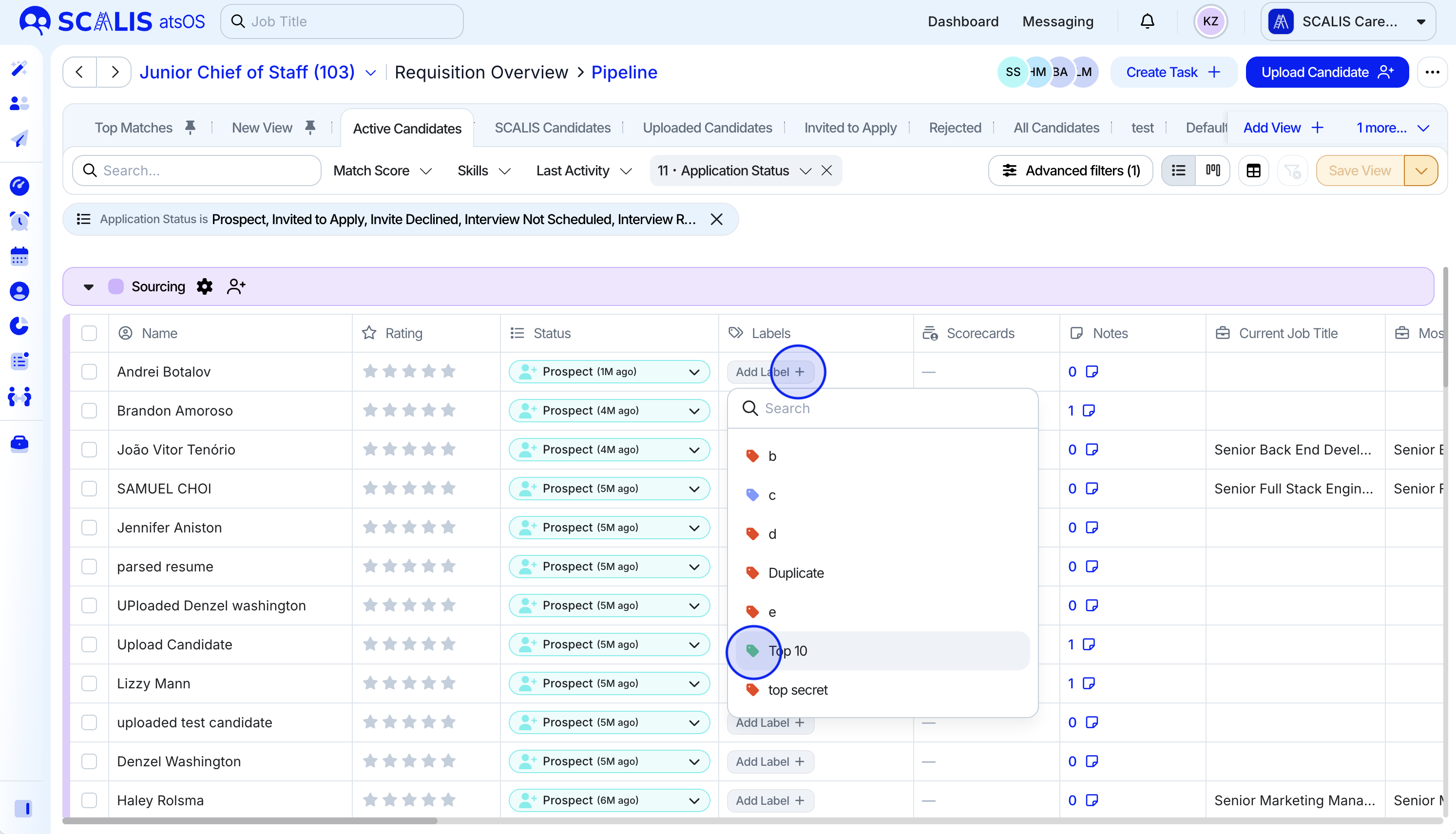Screen dimensions: 1456x834
Task: Check the box for Brandon Amoroso
Action: 89,411
